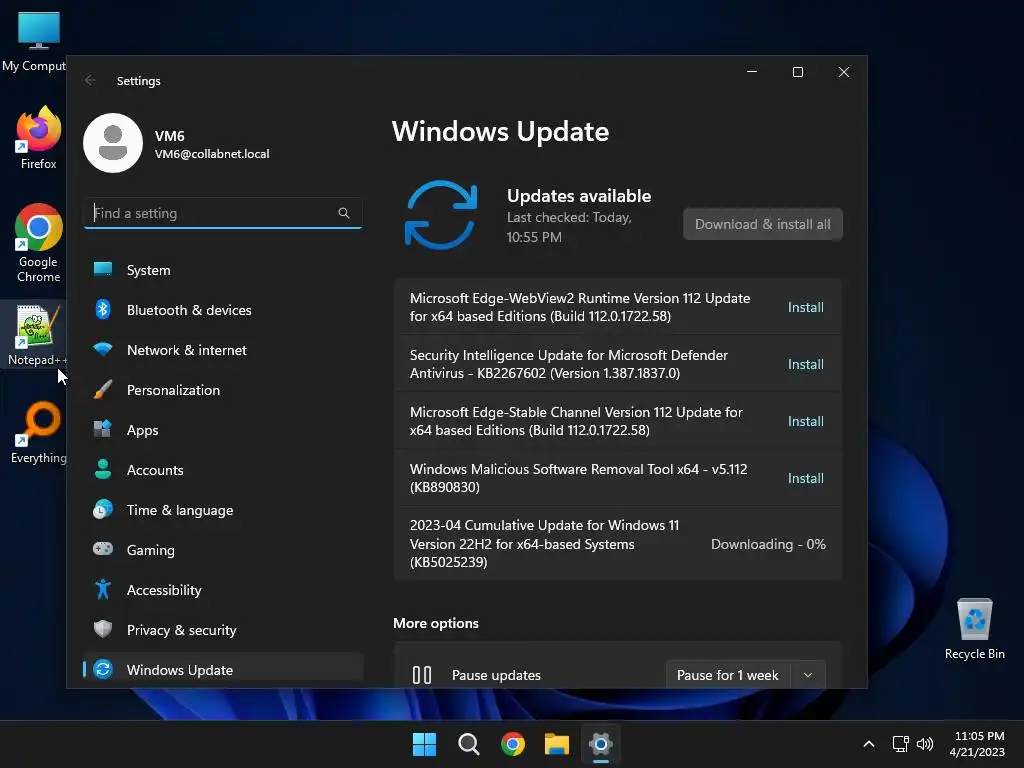This screenshot has height=768, width=1024.
Task: Click the VM6 user avatar picture
Action: 113,143
